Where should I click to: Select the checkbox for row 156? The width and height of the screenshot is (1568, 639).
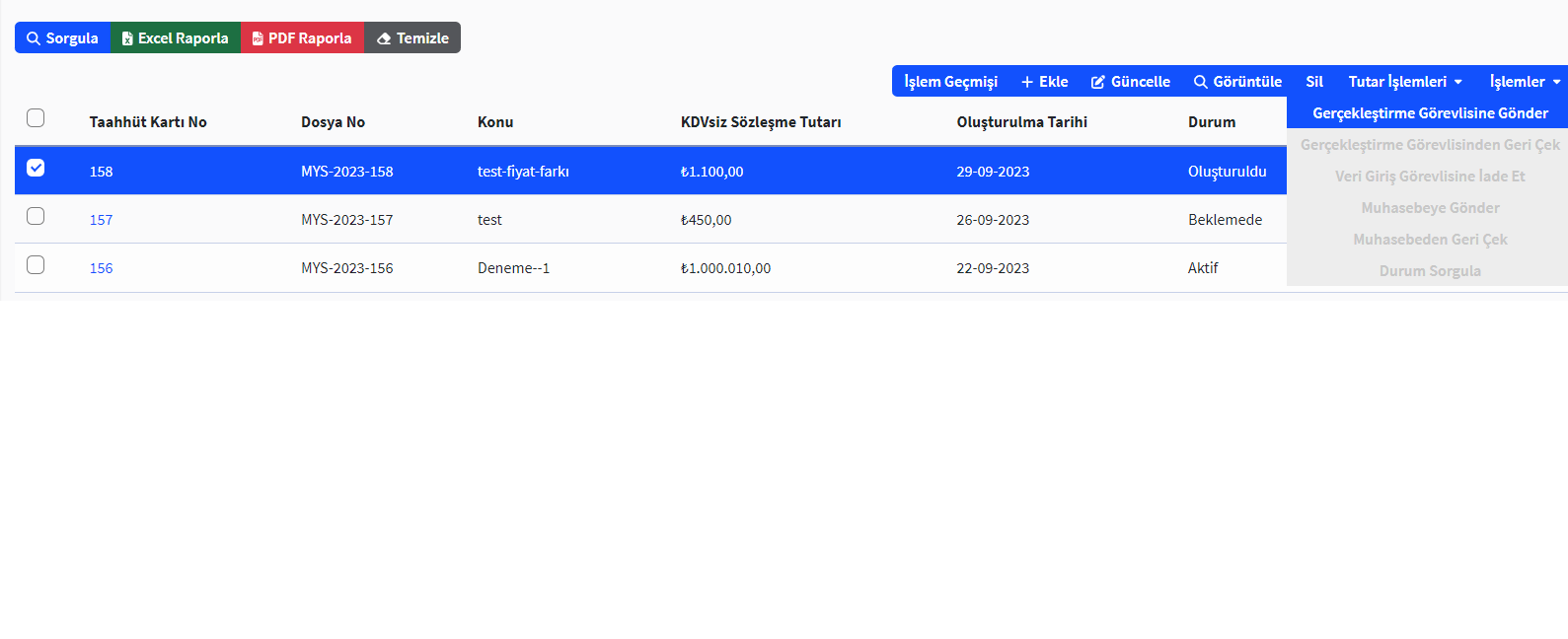pyautogui.click(x=36, y=264)
